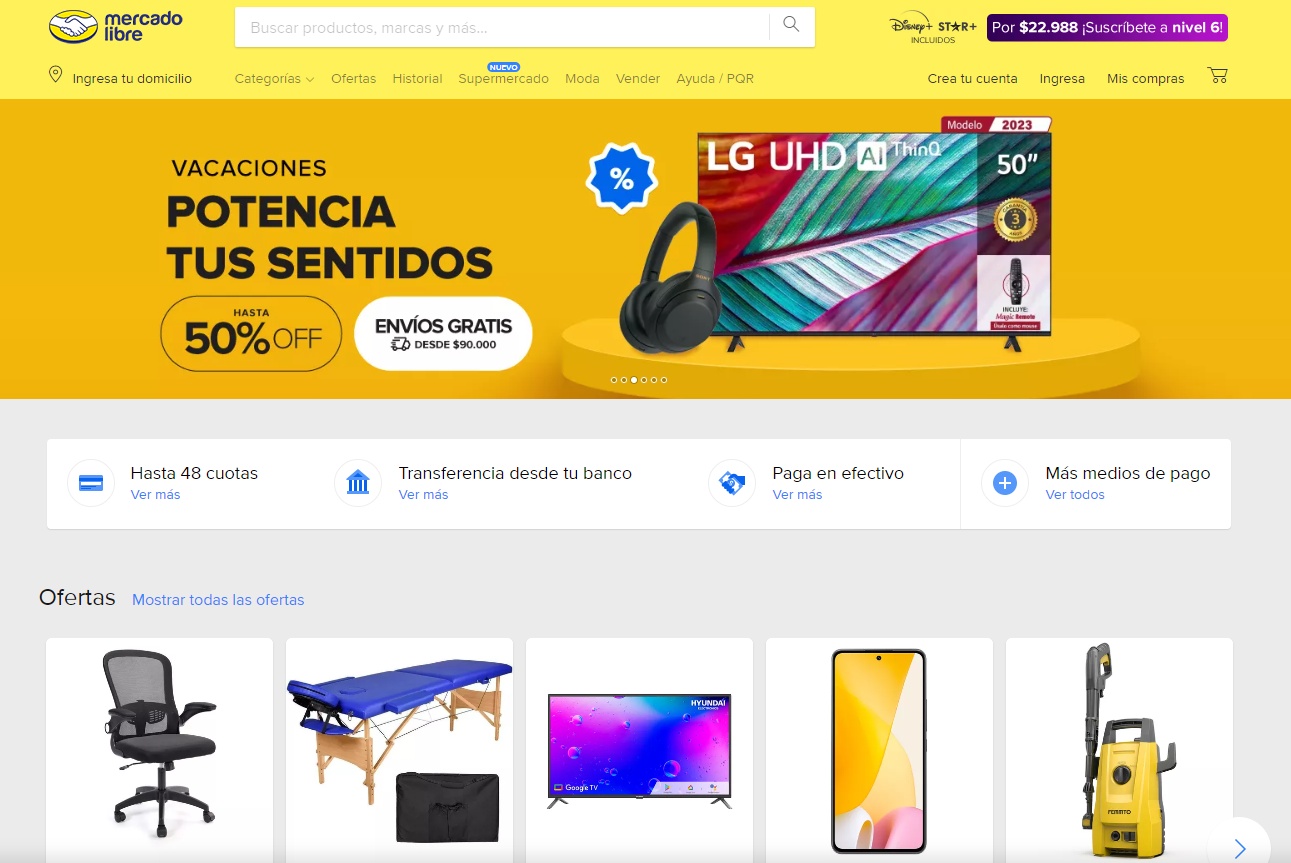Screen dimensions: 1291x863
Task: Click the Suscríbete a nivel 6 banner
Action: [1107, 28]
